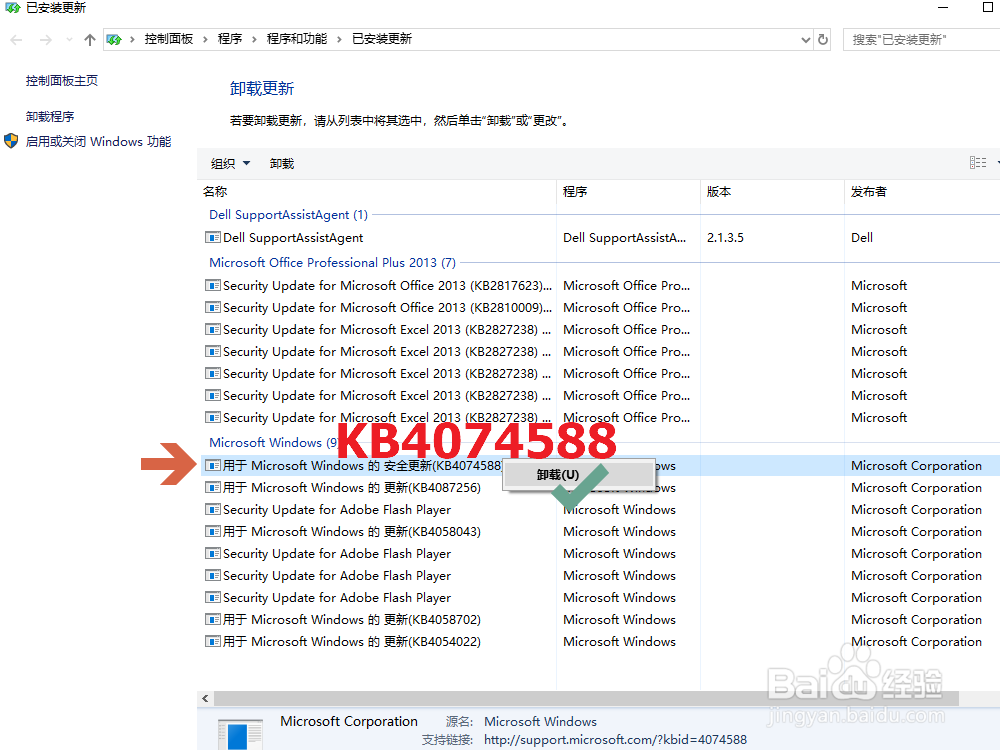Sort by 名称 column header

[x=215, y=191]
